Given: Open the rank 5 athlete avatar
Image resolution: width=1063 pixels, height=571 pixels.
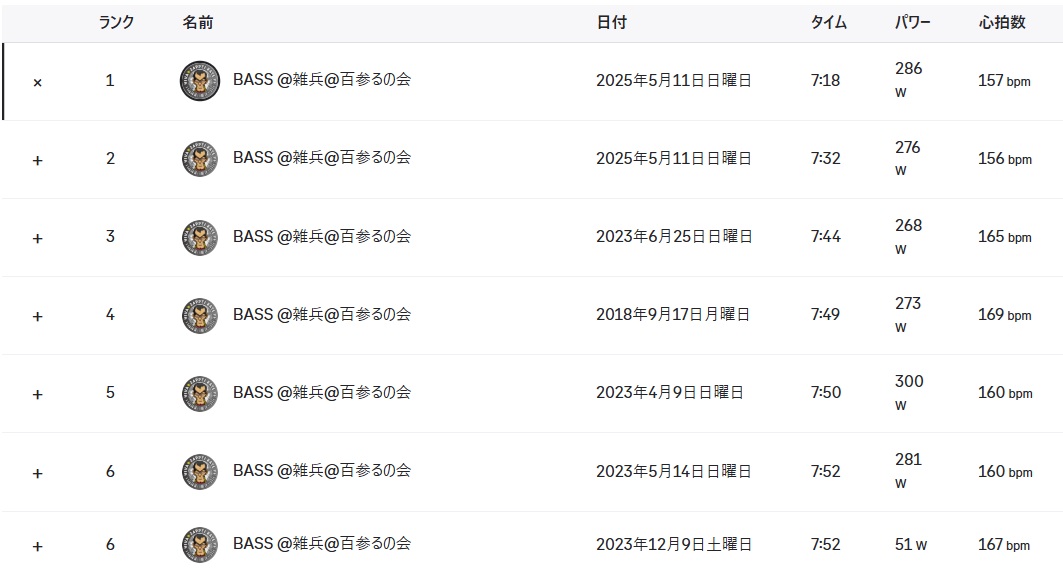Looking at the screenshot, I should click(199, 393).
